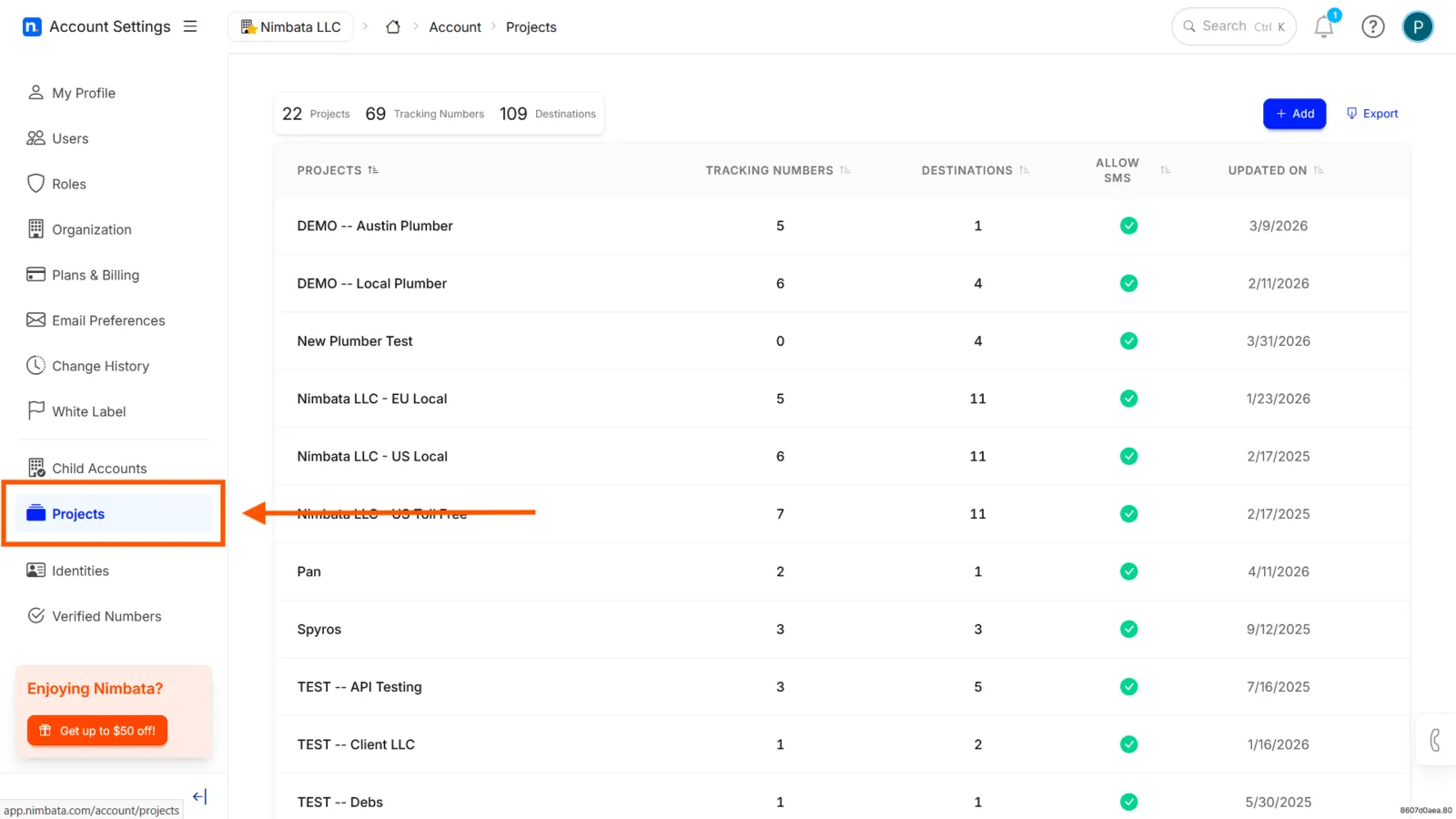
Task: Click the Allow SMS checkmark for Spyros
Action: [x=1128, y=629]
